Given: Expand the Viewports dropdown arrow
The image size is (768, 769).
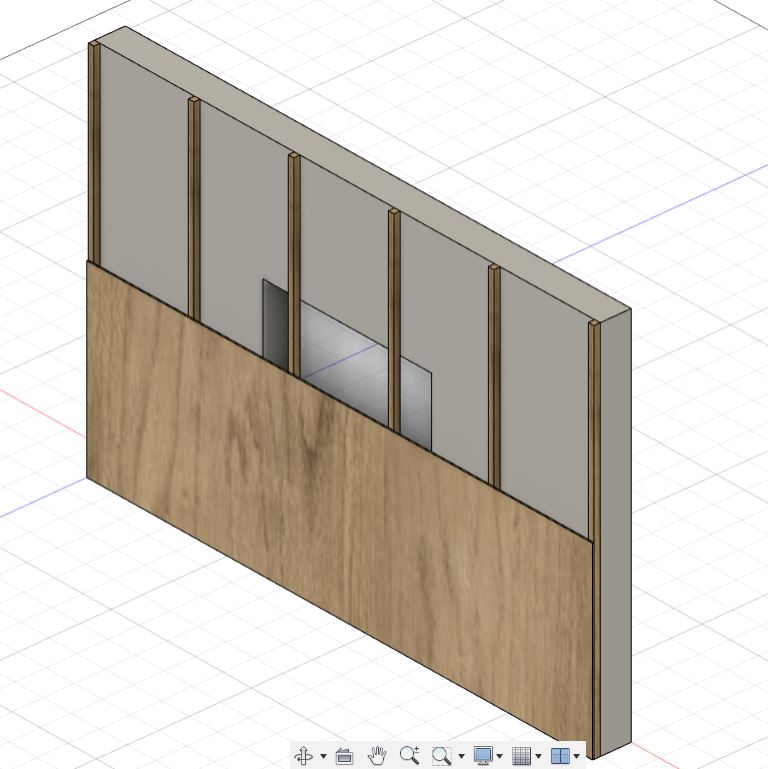Looking at the screenshot, I should pyautogui.click(x=576, y=757).
